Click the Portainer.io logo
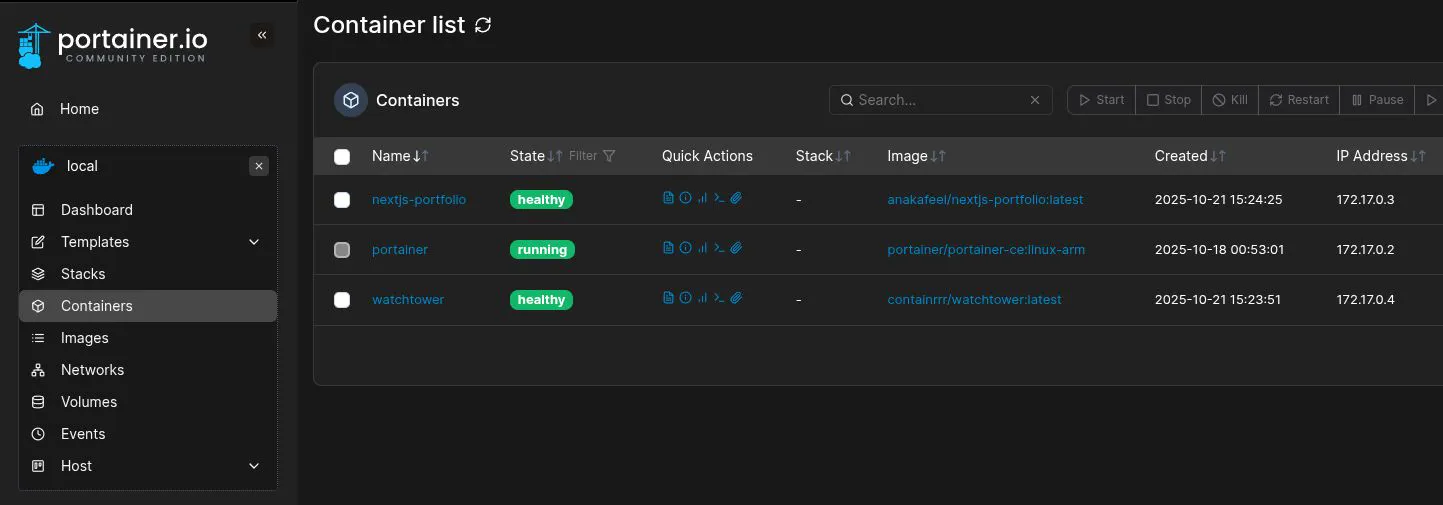This screenshot has width=1443, height=505. point(112,45)
